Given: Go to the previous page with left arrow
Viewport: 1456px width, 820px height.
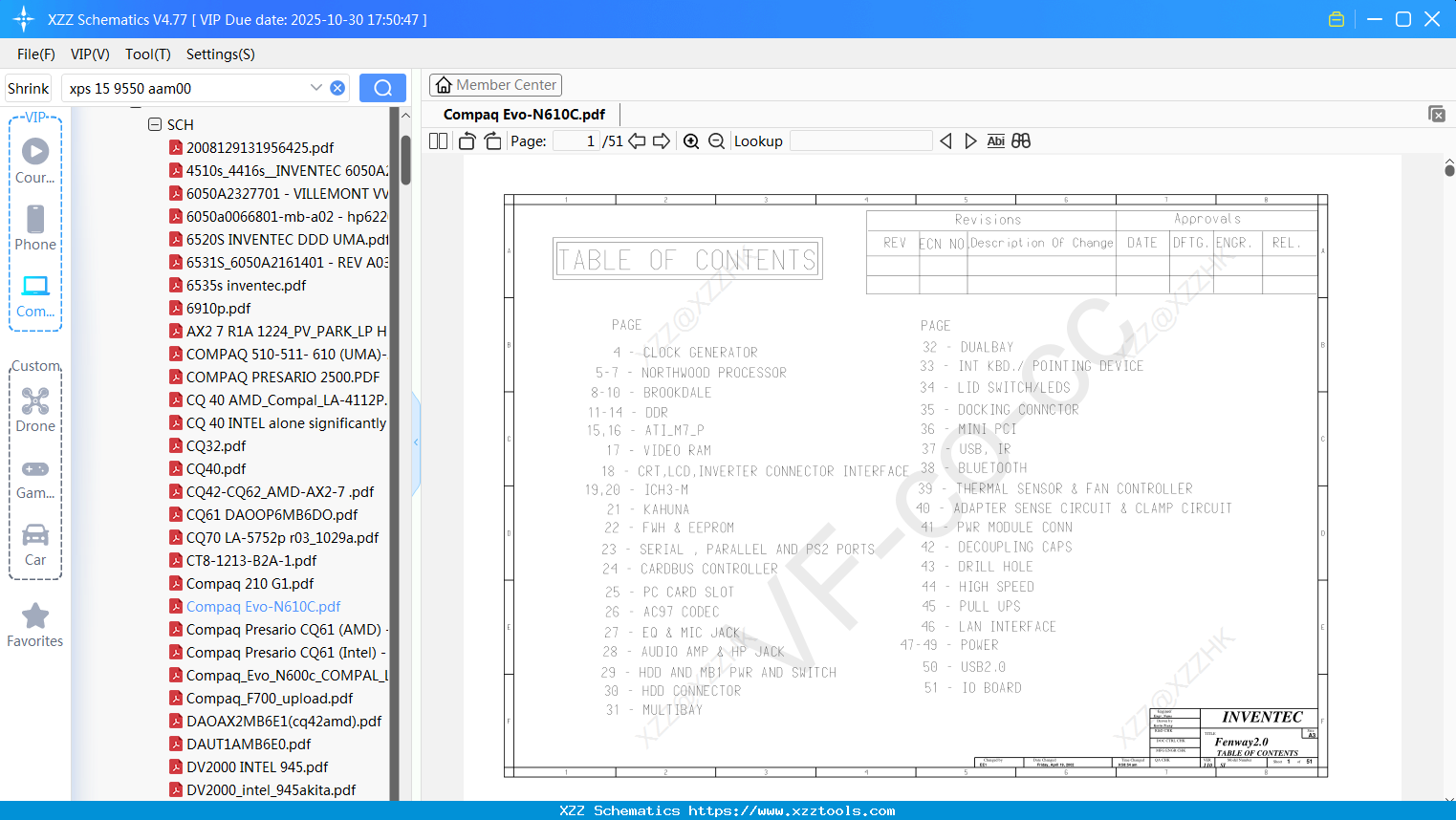Looking at the screenshot, I should click(637, 141).
